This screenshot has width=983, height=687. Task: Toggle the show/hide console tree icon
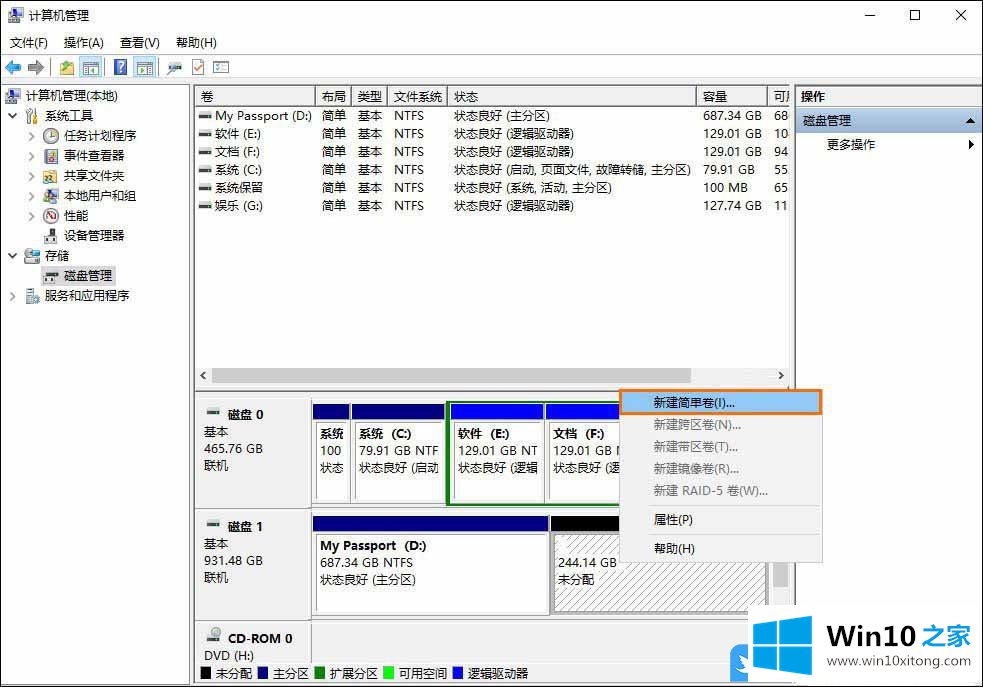coord(91,67)
